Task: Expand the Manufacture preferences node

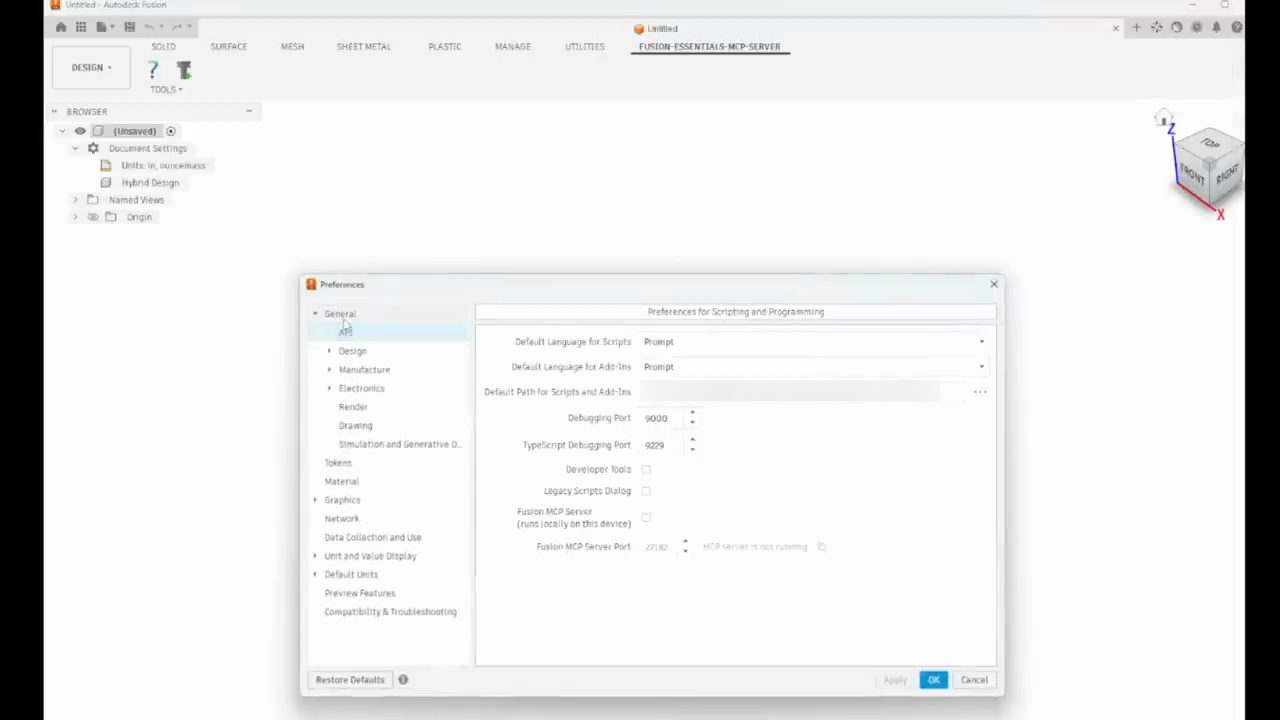Action: click(329, 370)
